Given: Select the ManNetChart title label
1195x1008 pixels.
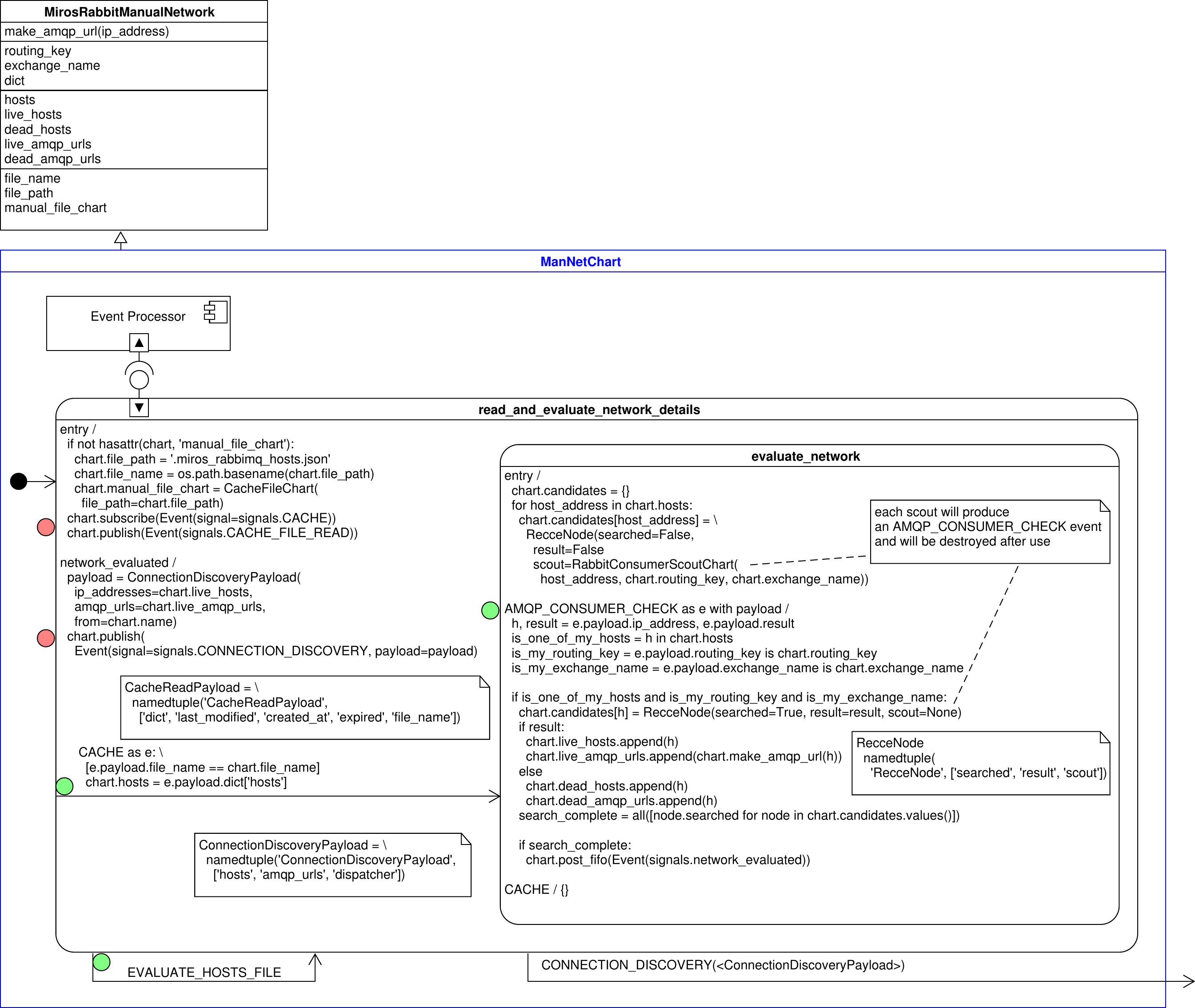Looking at the screenshot, I should 581,262.
